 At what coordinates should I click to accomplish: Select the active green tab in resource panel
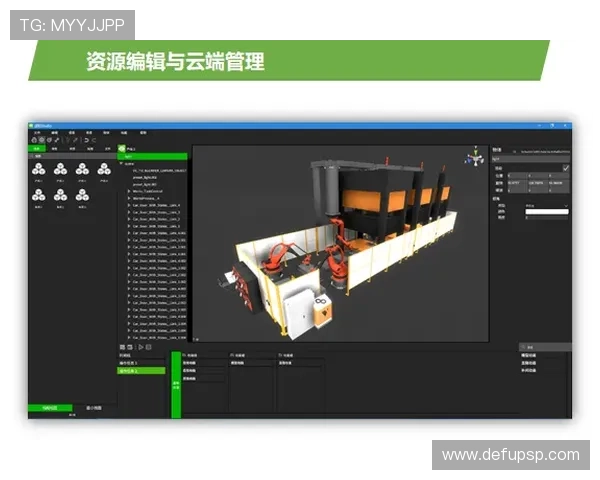[x=37, y=149]
